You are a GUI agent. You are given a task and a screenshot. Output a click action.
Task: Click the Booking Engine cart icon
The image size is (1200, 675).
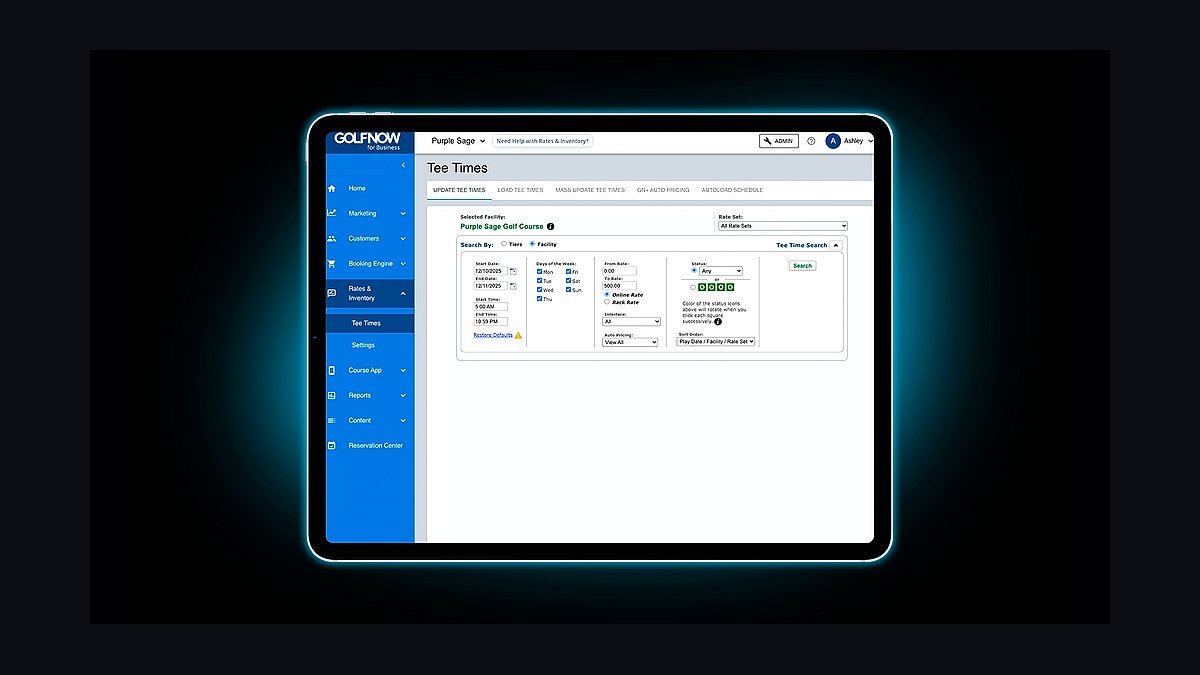tap(332, 264)
